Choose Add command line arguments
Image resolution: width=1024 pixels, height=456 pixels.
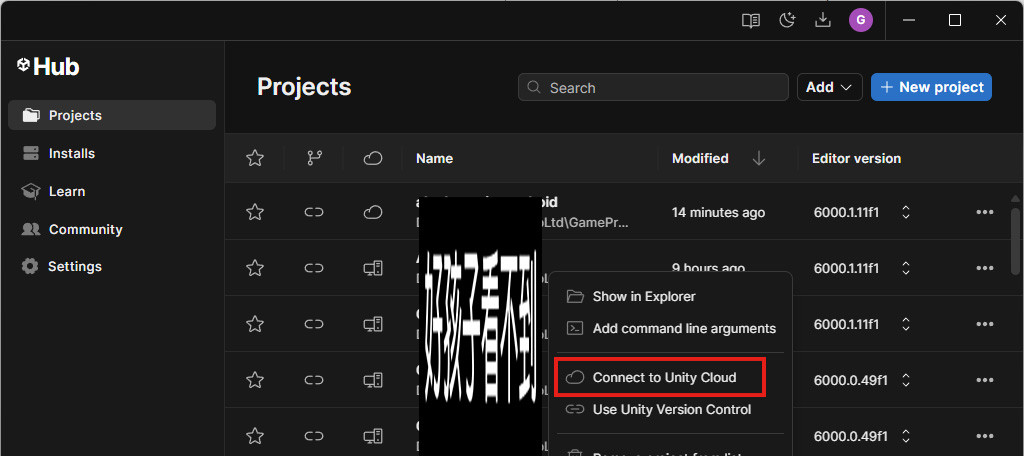pyautogui.click(x=671, y=329)
